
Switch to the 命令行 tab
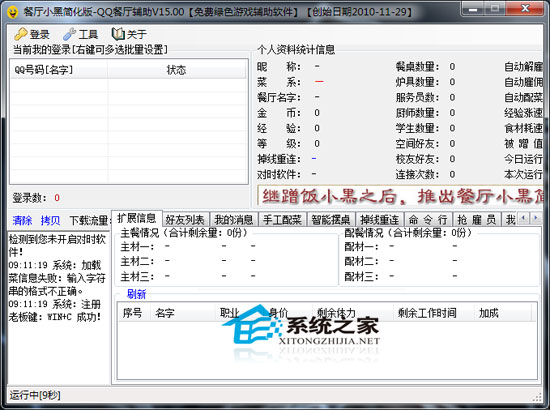click(x=428, y=220)
